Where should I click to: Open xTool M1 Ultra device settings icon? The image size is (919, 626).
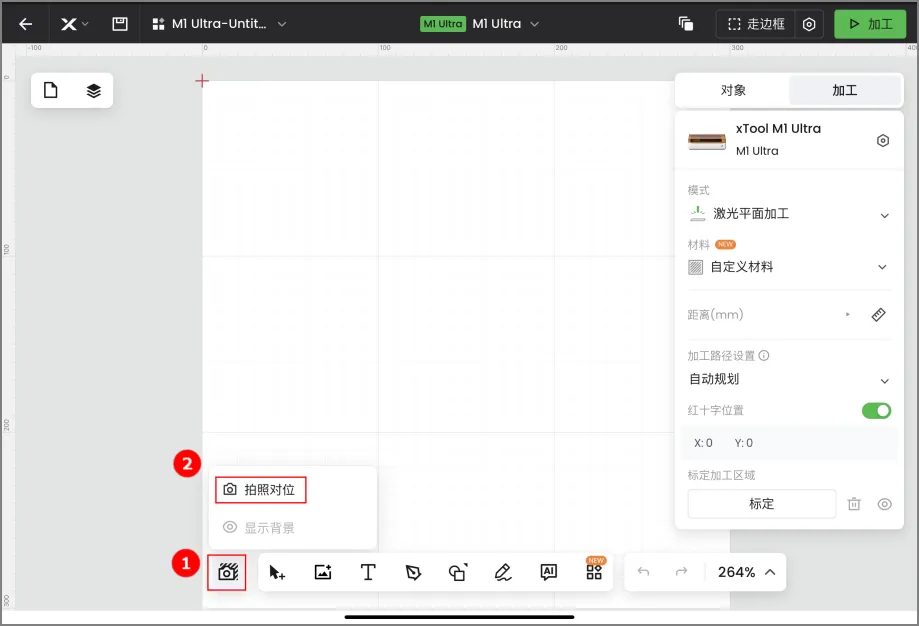coord(883,141)
